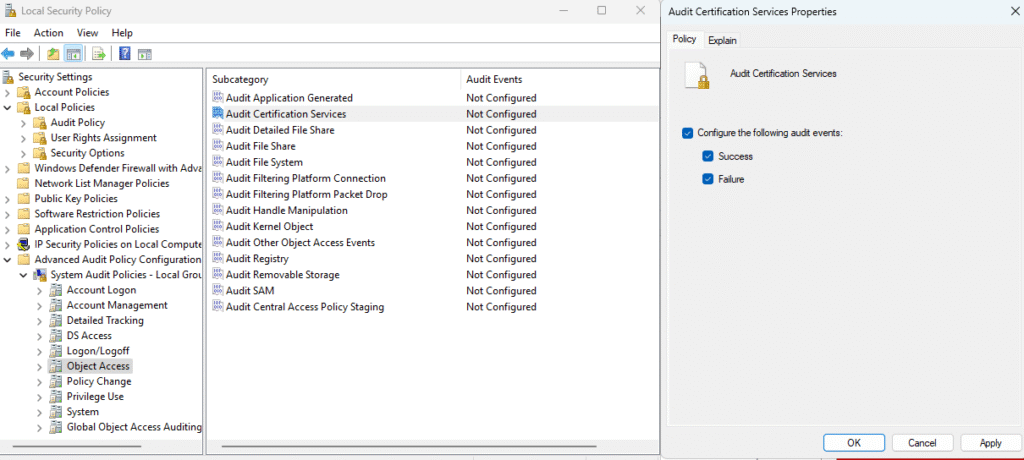Click the Security Settings root node icon

[x=9, y=77]
